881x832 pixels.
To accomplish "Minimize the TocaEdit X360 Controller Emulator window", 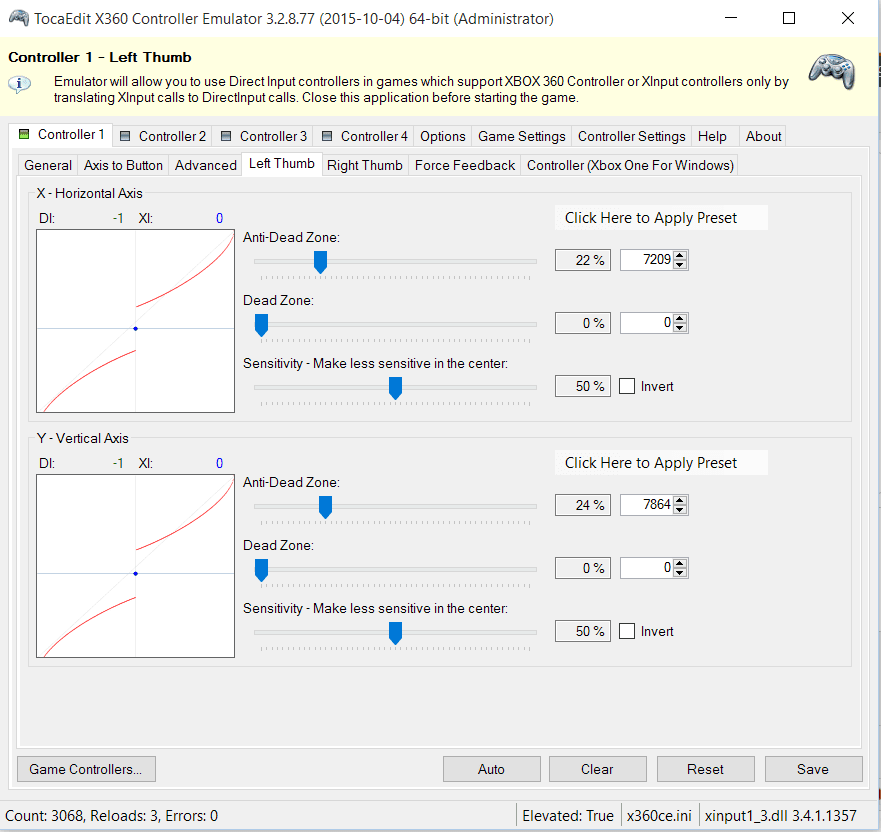I will [x=731, y=18].
